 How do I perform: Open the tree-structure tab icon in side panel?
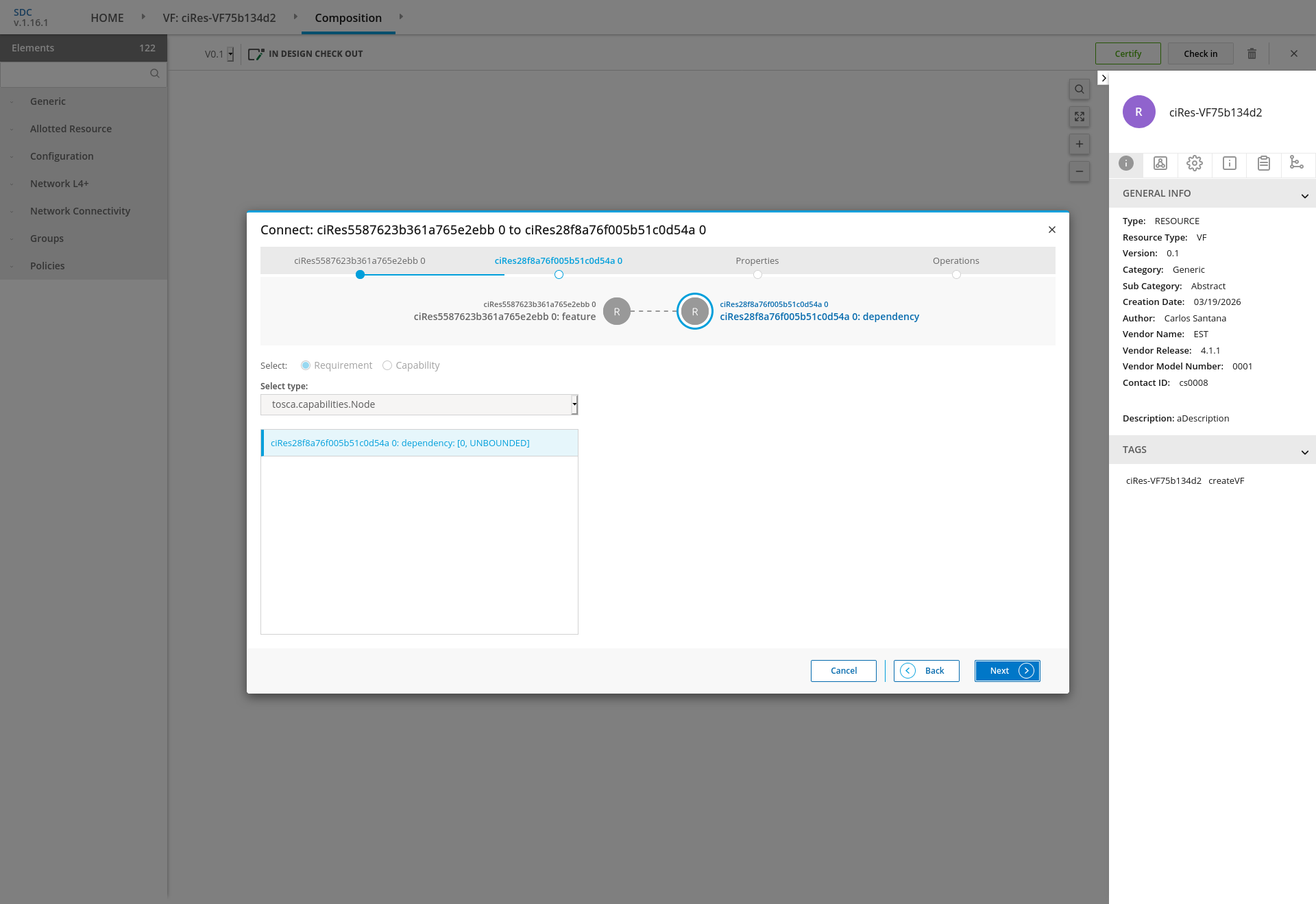tap(1297, 163)
